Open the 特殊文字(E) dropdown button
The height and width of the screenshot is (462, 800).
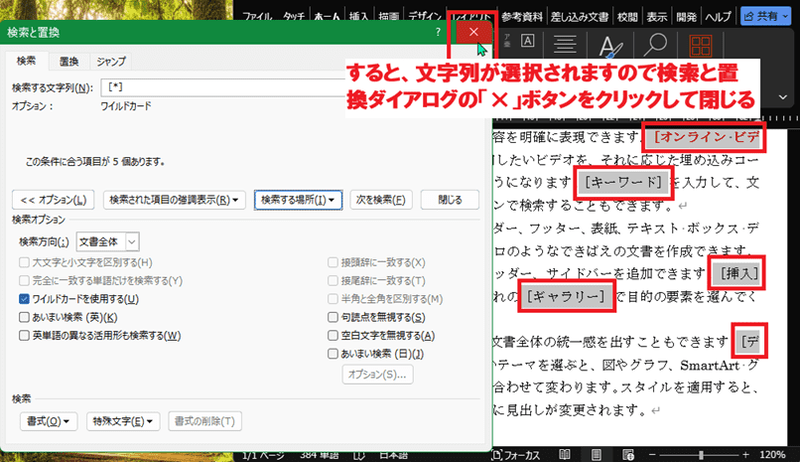(123, 421)
